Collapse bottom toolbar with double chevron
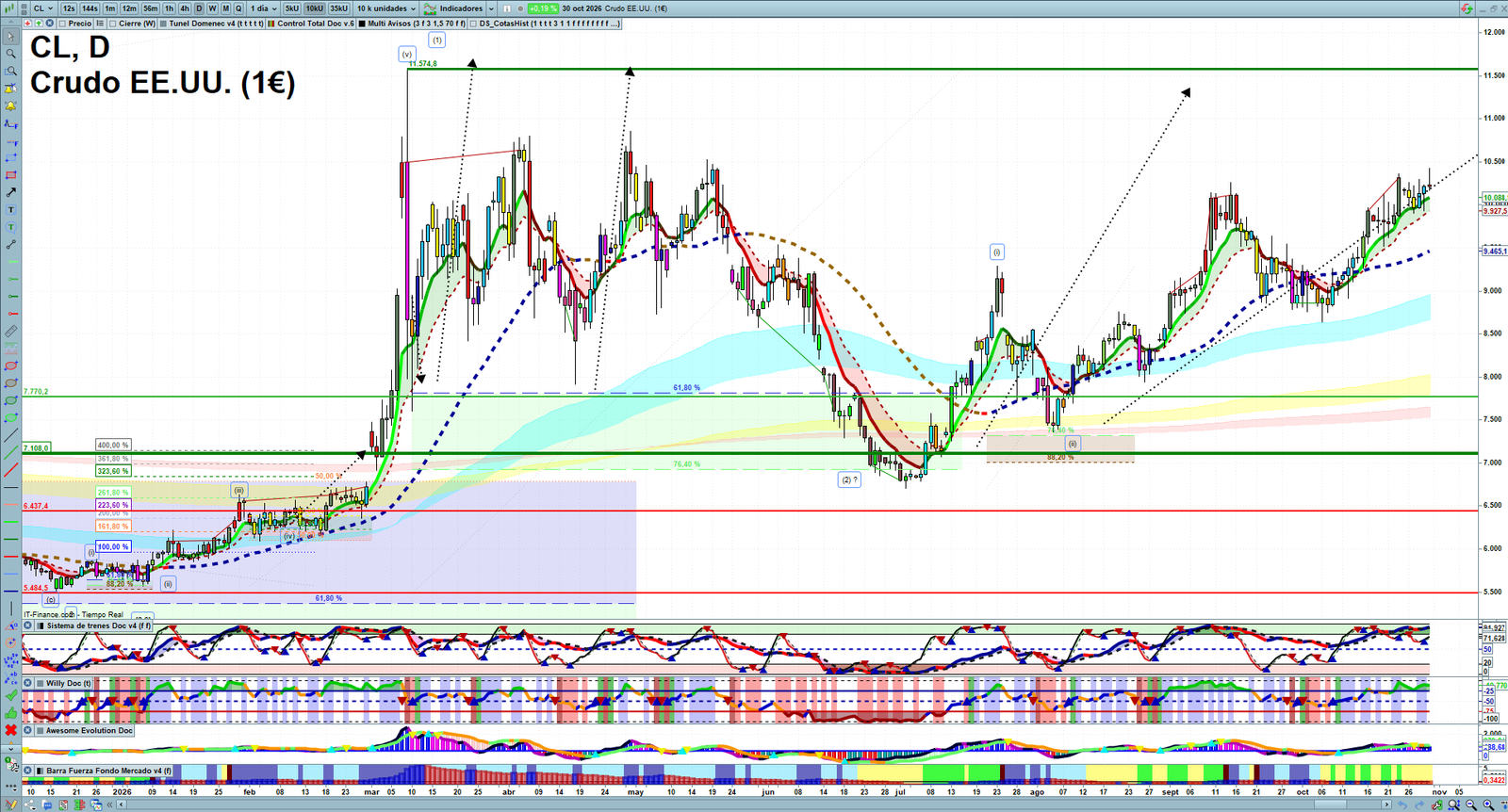1508x812 pixels. tap(109, 804)
